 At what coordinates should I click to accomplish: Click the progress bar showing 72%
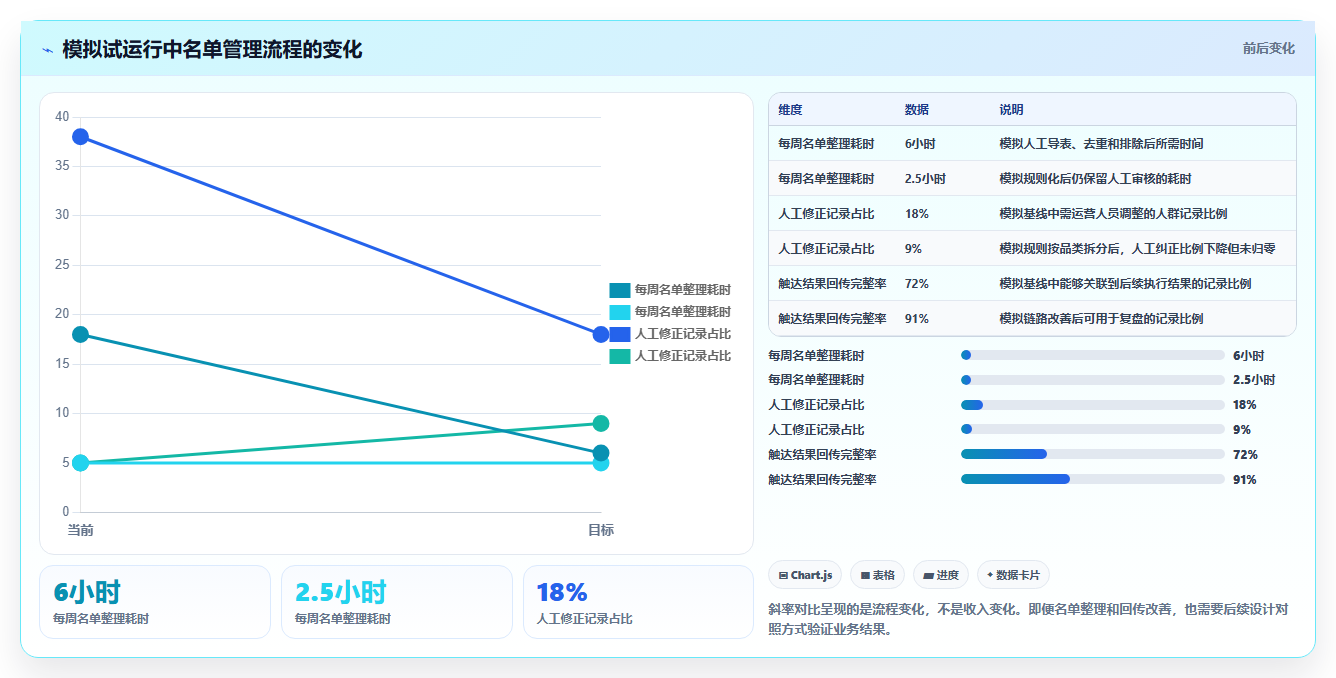click(1092, 454)
